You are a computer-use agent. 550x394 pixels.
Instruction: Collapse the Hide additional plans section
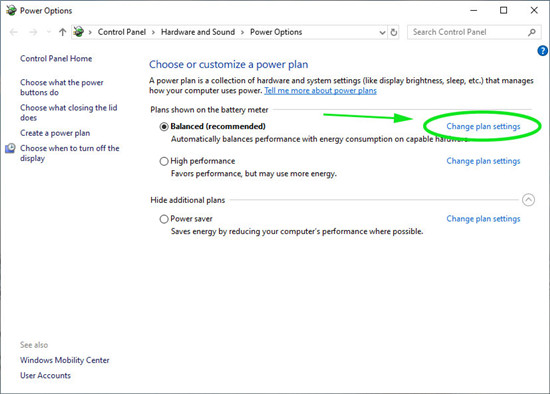pyautogui.click(x=528, y=200)
